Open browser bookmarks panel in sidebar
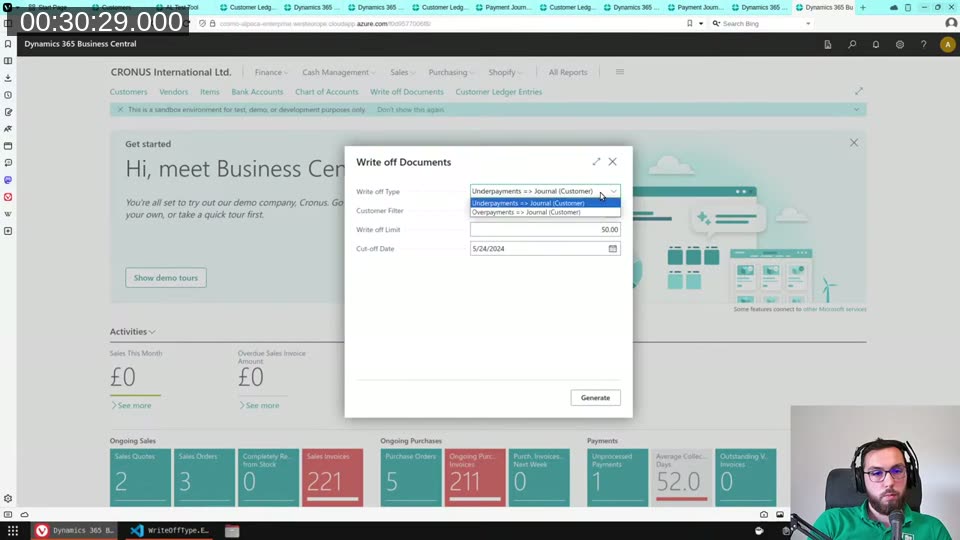 click(x=8, y=44)
